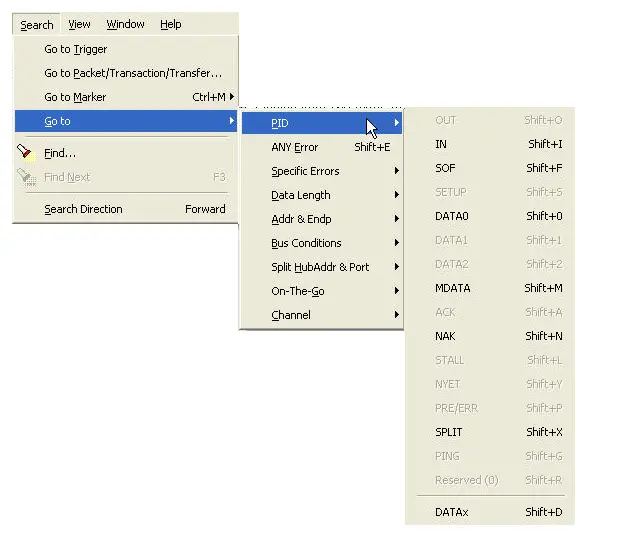Open Split HubAddr & Port submenu
626x533 pixels.
[x=321, y=267]
